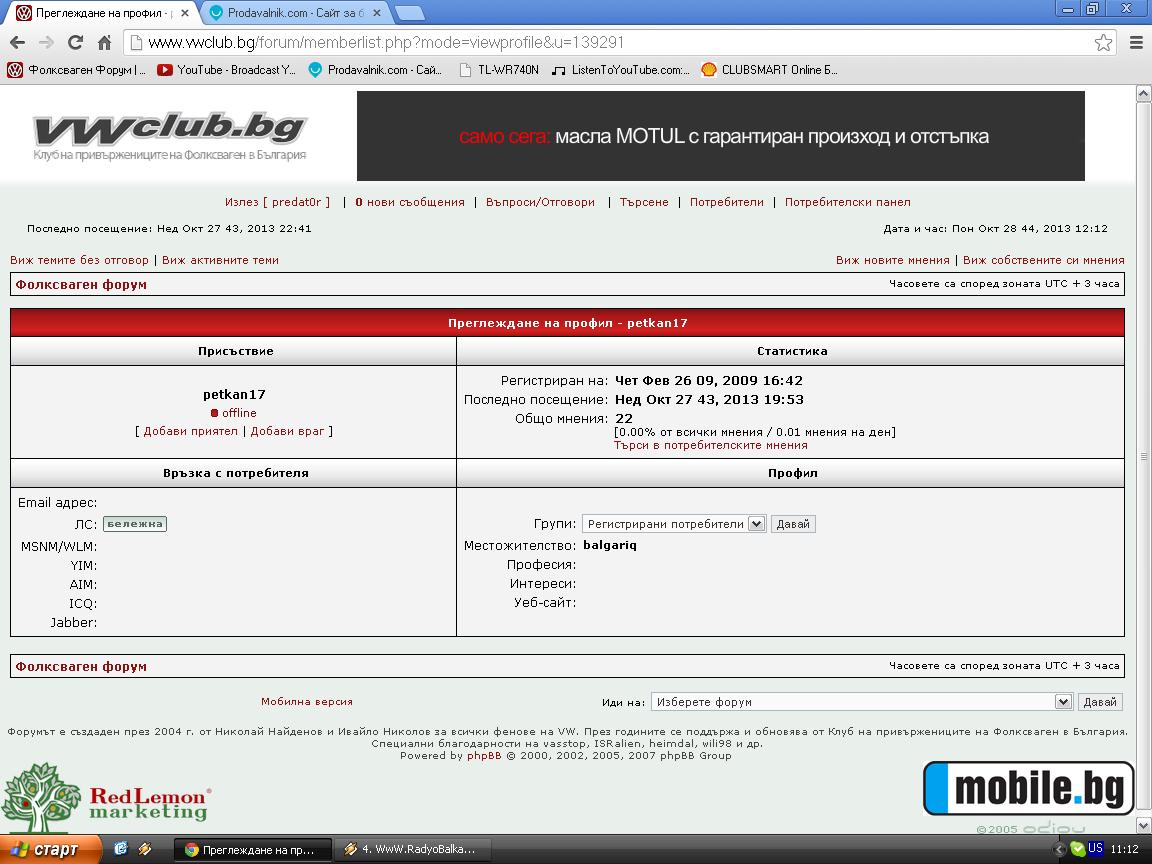The width and height of the screenshot is (1152, 864).
Task: Click the browser Back arrow button
Action: pyautogui.click(x=17, y=43)
